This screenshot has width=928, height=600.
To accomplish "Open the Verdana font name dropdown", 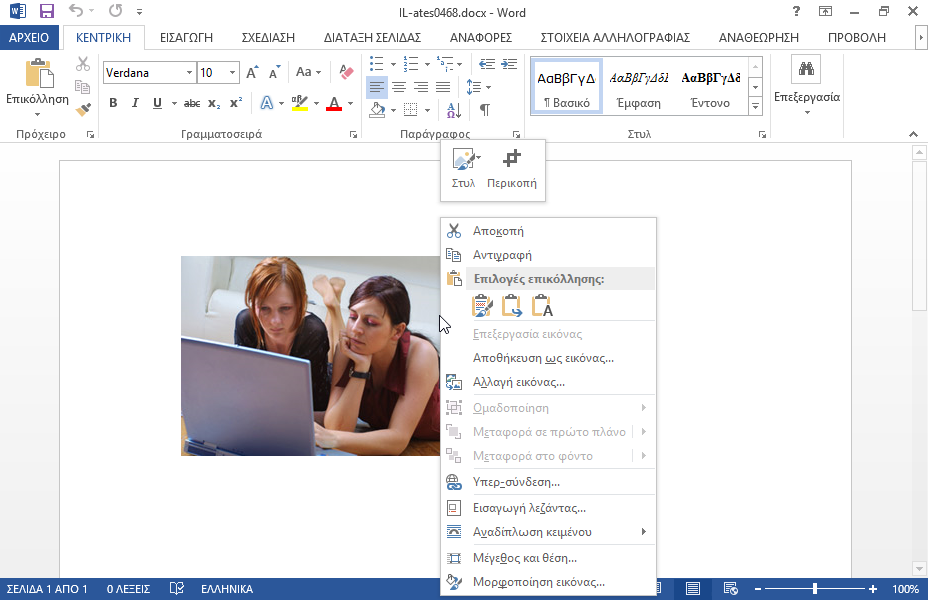I will point(189,72).
